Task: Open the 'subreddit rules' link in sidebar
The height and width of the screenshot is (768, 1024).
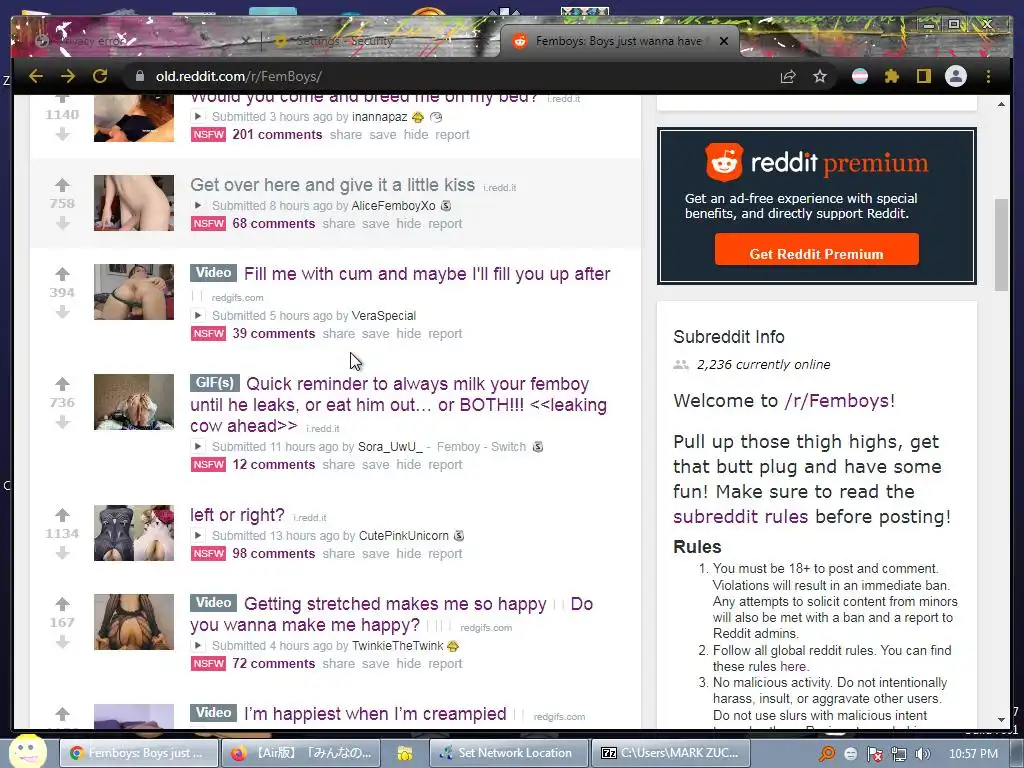Action: point(741,517)
